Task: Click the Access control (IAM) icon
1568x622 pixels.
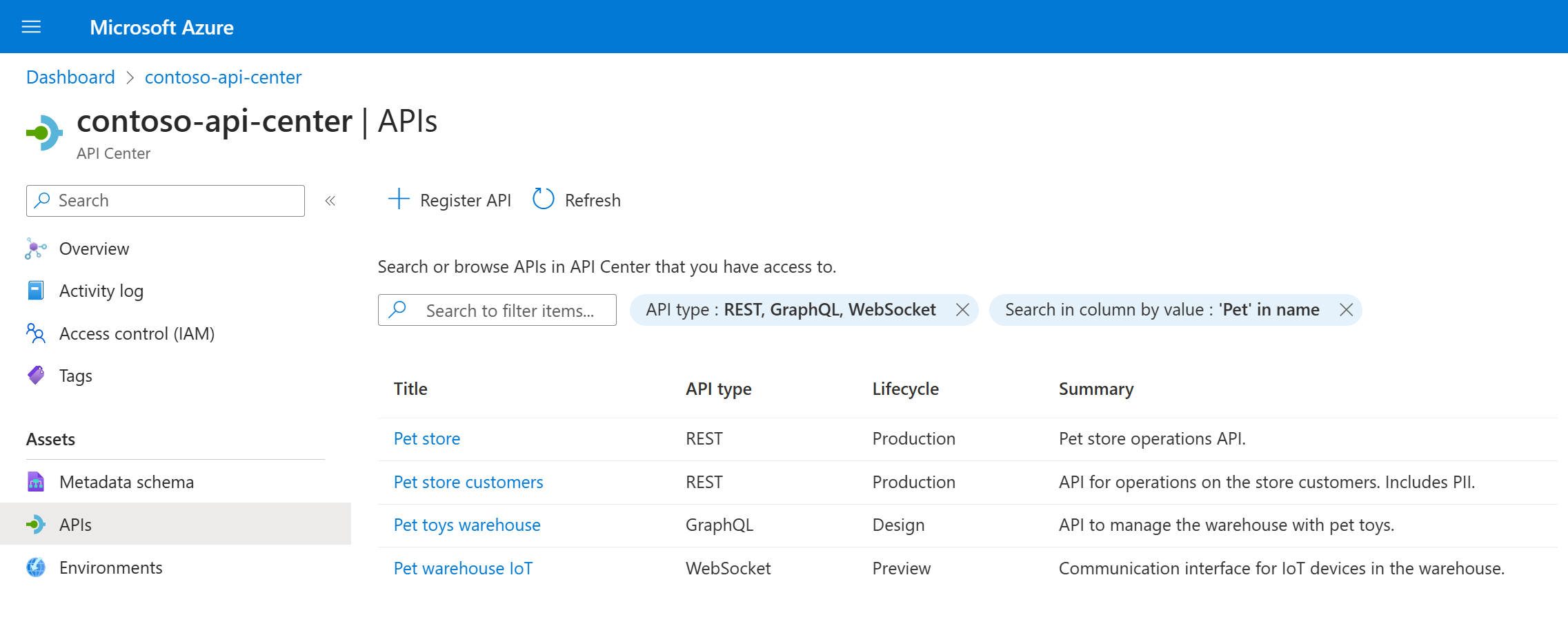Action: click(x=36, y=333)
